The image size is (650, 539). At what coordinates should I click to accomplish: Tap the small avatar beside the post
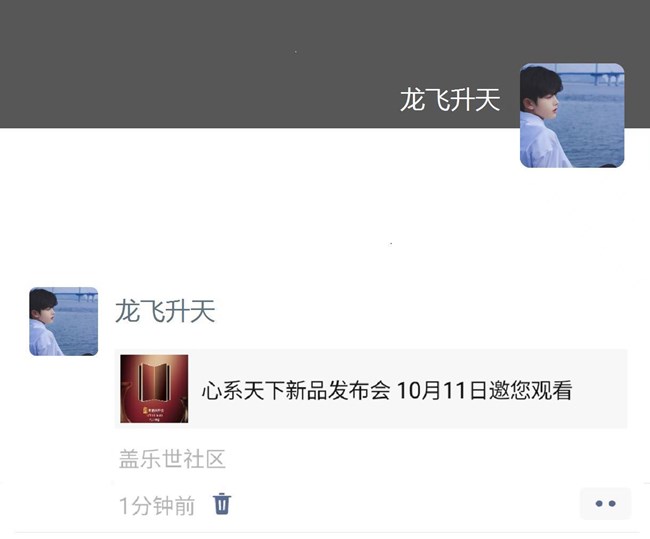click(x=63, y=321)
